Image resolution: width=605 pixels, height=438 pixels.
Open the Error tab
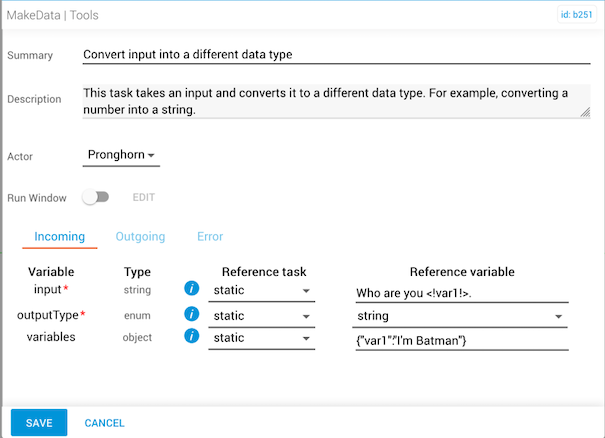click(x=210, y=237)
